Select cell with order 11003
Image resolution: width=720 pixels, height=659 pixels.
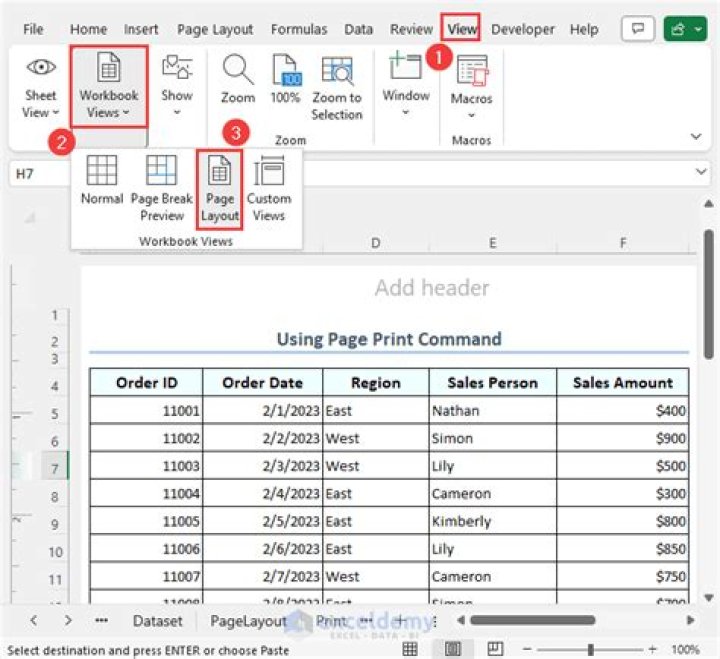[146, 466]
